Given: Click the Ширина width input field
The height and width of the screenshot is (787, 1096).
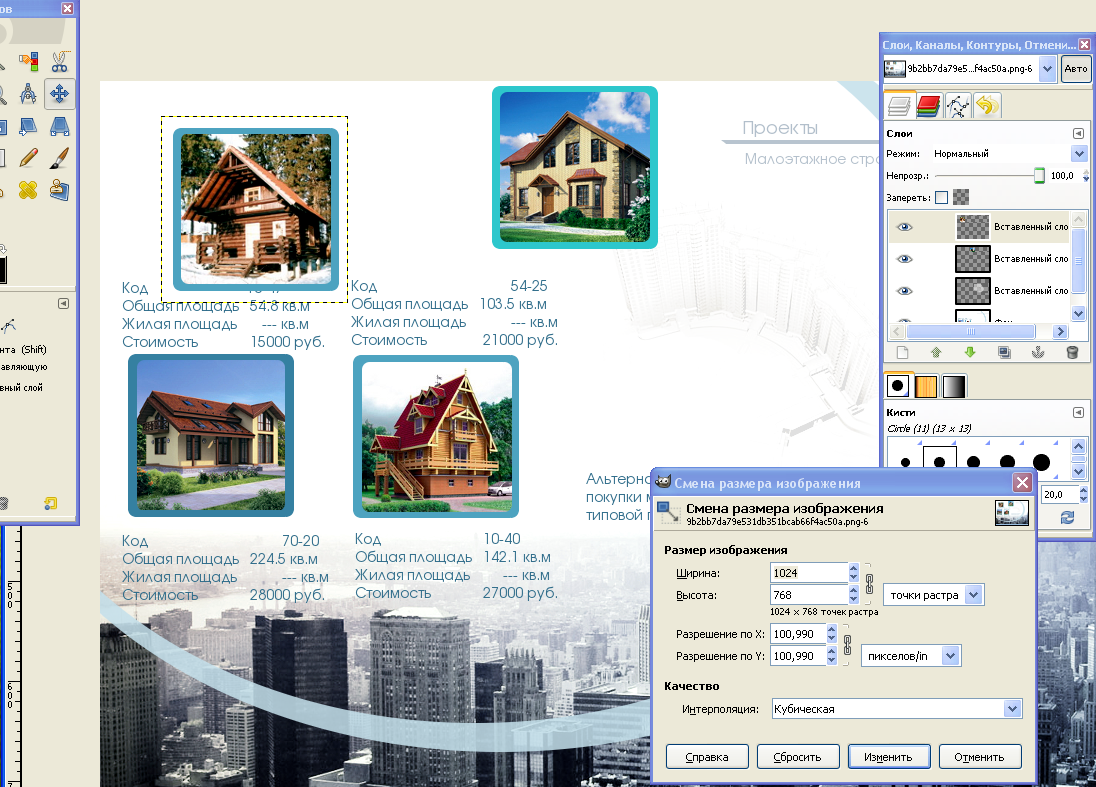Looking at the screenshot, I should click(809, 573).
